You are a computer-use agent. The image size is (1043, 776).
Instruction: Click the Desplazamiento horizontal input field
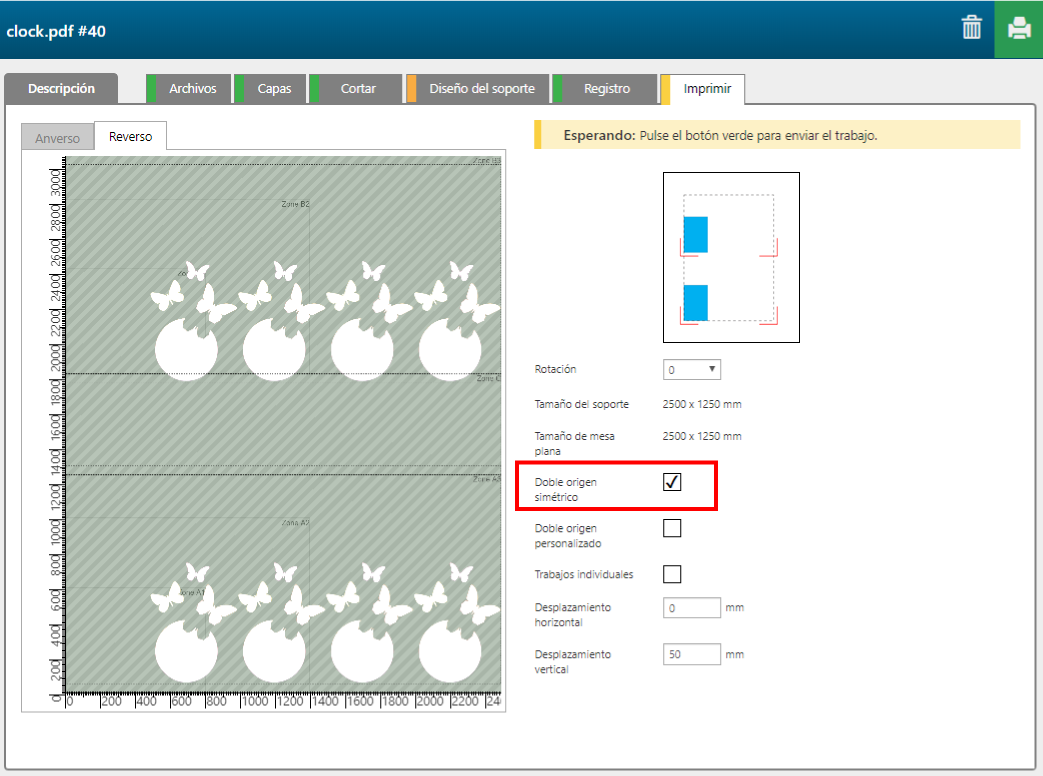(691, 608)
